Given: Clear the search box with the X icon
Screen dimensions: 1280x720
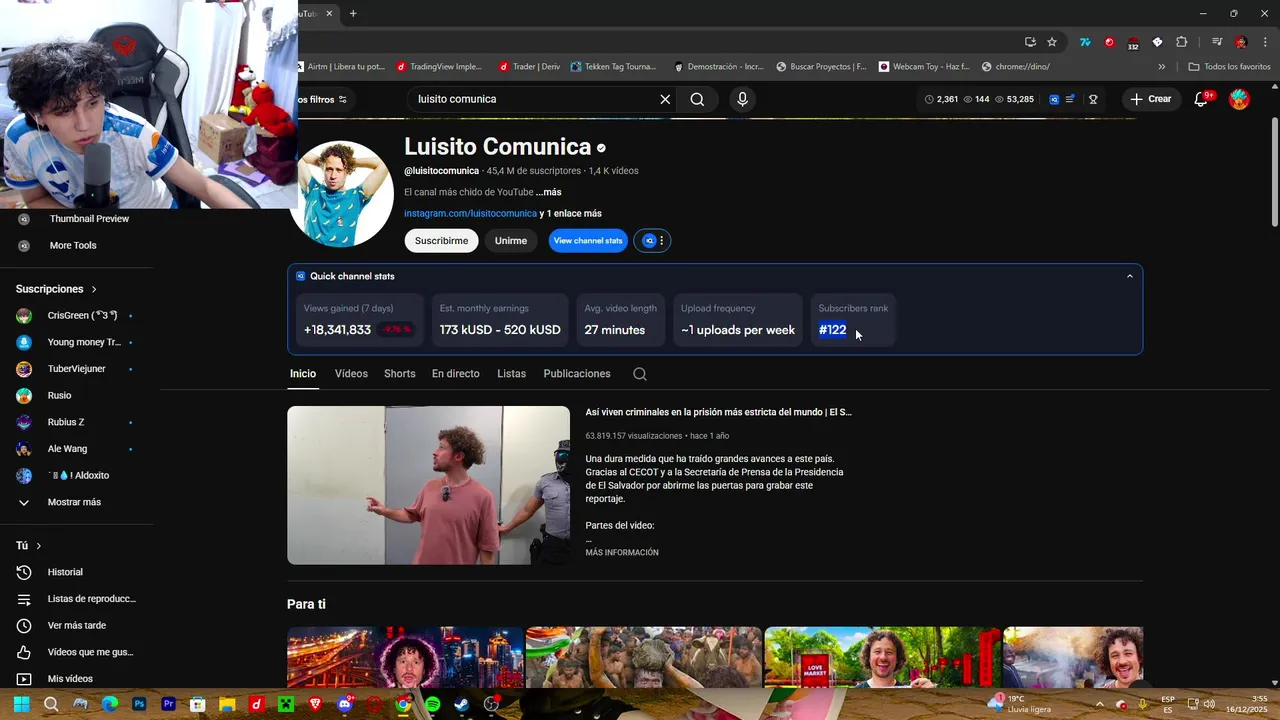Looking at the screenshot, I should (x=665, y=99).
